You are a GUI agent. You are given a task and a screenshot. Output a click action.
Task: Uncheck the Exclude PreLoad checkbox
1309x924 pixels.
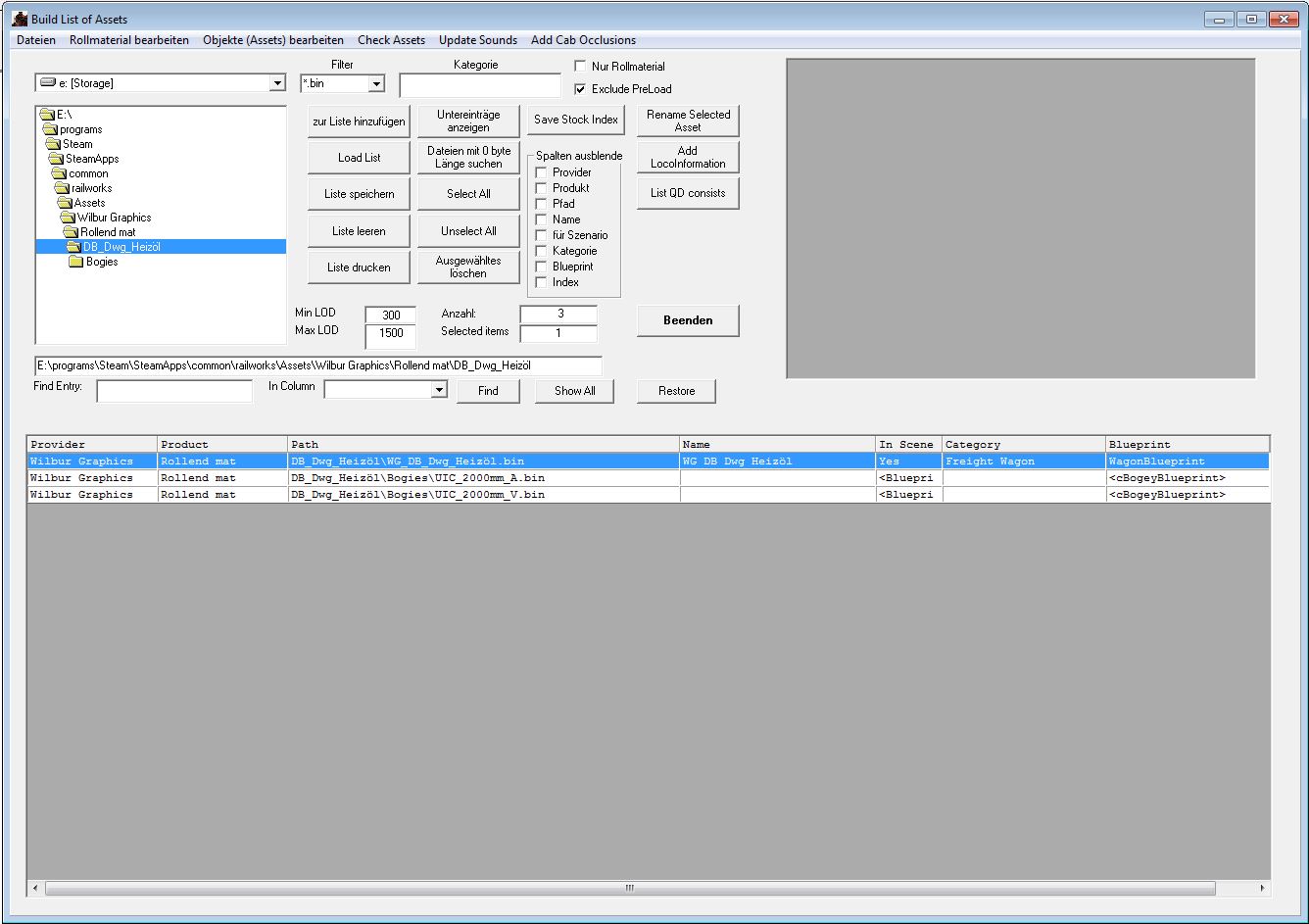[580, 89]
